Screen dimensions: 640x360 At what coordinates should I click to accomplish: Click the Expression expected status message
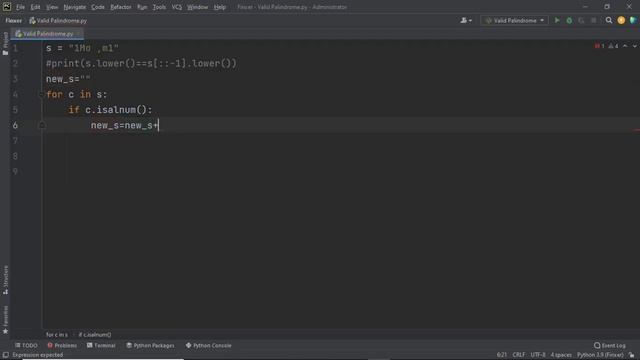[x=38, y=355]
